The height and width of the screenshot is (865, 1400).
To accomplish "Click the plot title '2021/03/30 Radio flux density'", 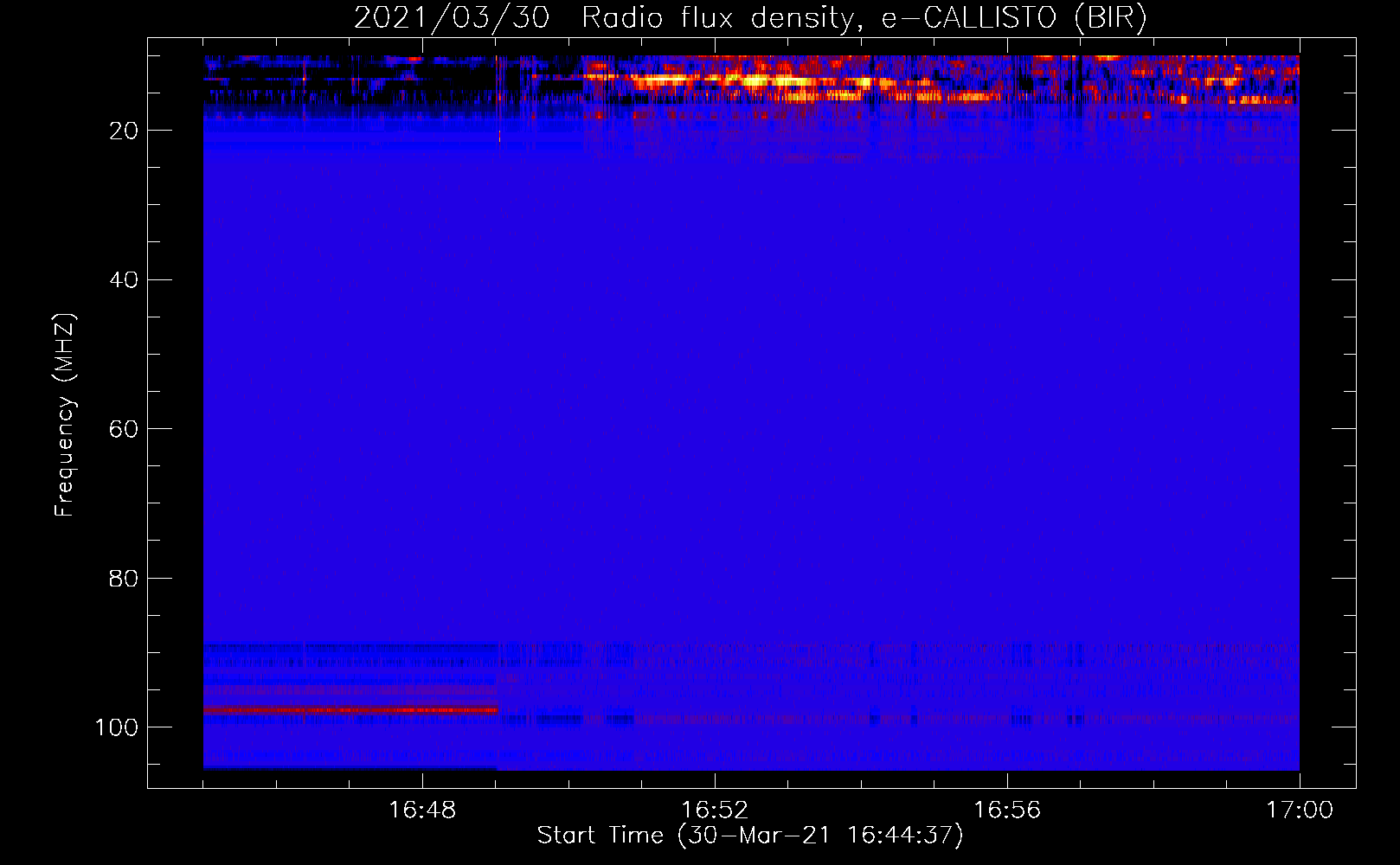I will tap(750, 17).
